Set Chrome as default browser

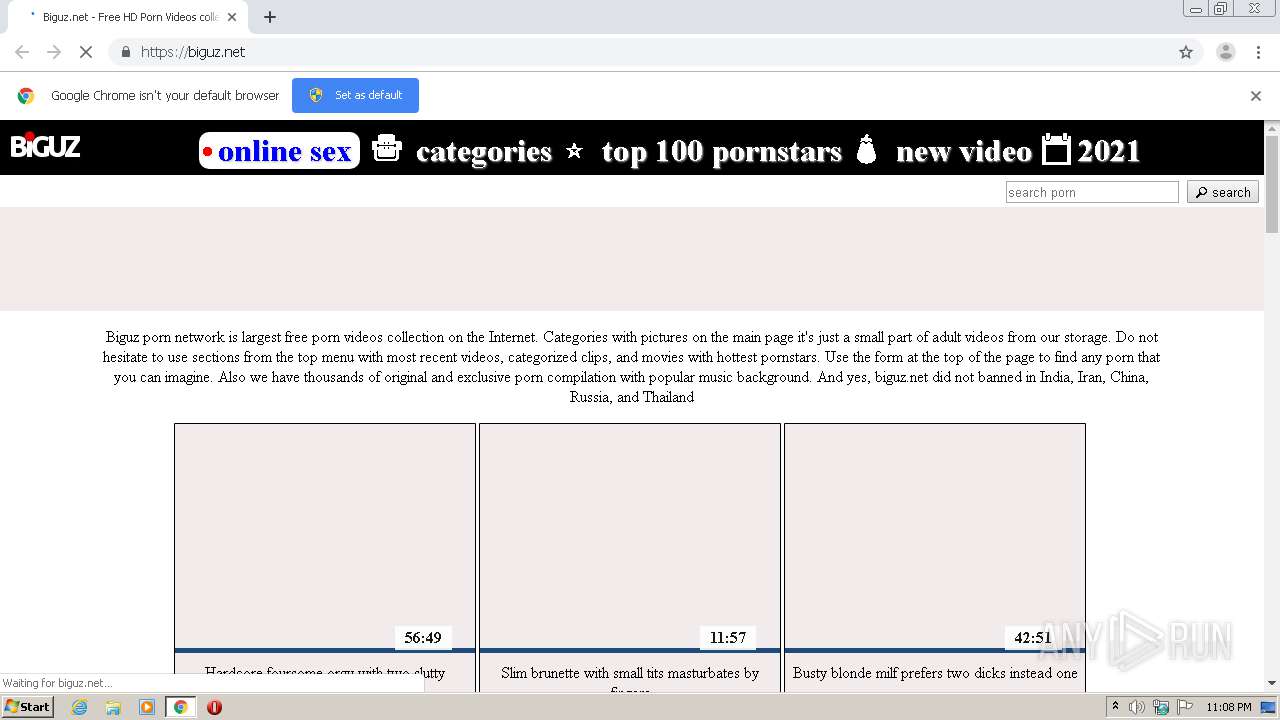pos(355,95)
